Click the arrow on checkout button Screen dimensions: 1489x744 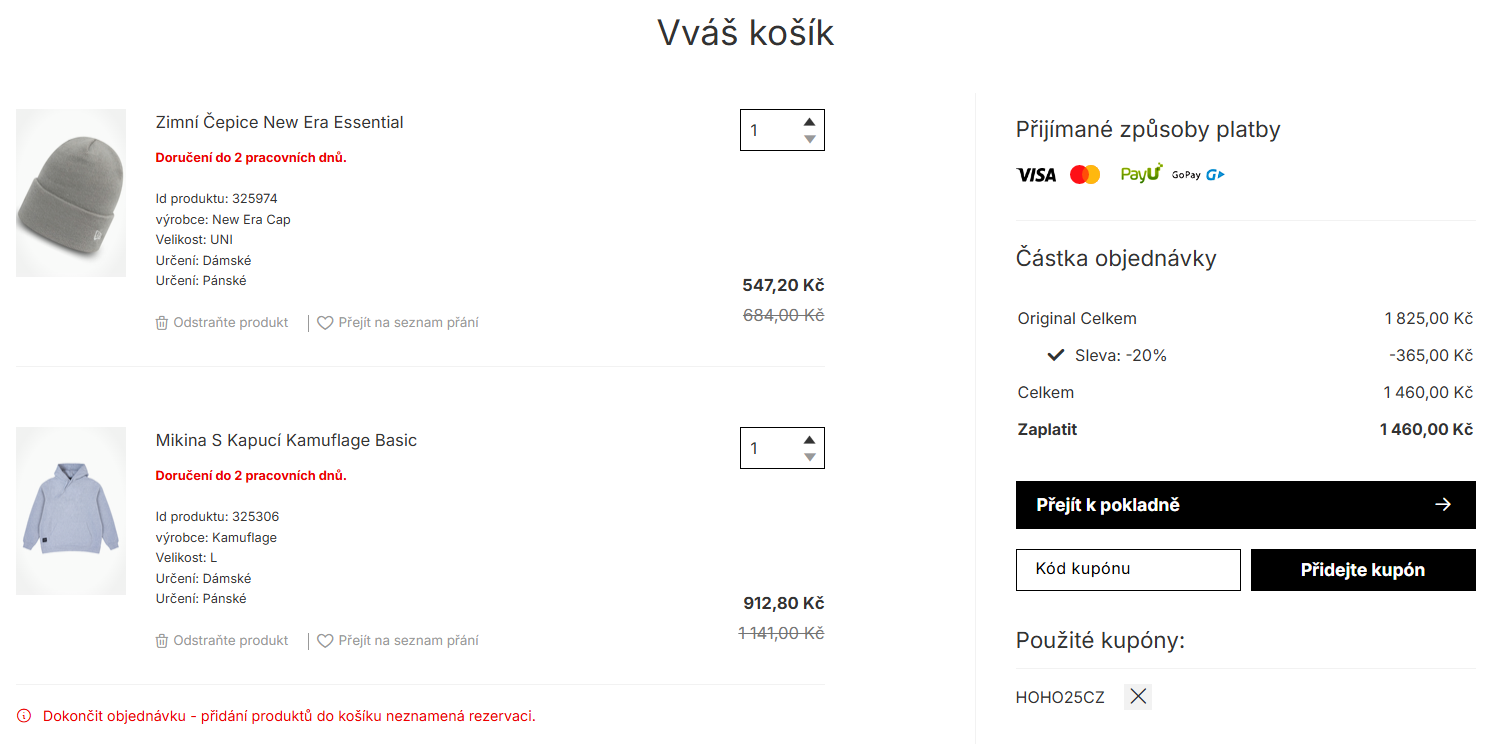1442,505
